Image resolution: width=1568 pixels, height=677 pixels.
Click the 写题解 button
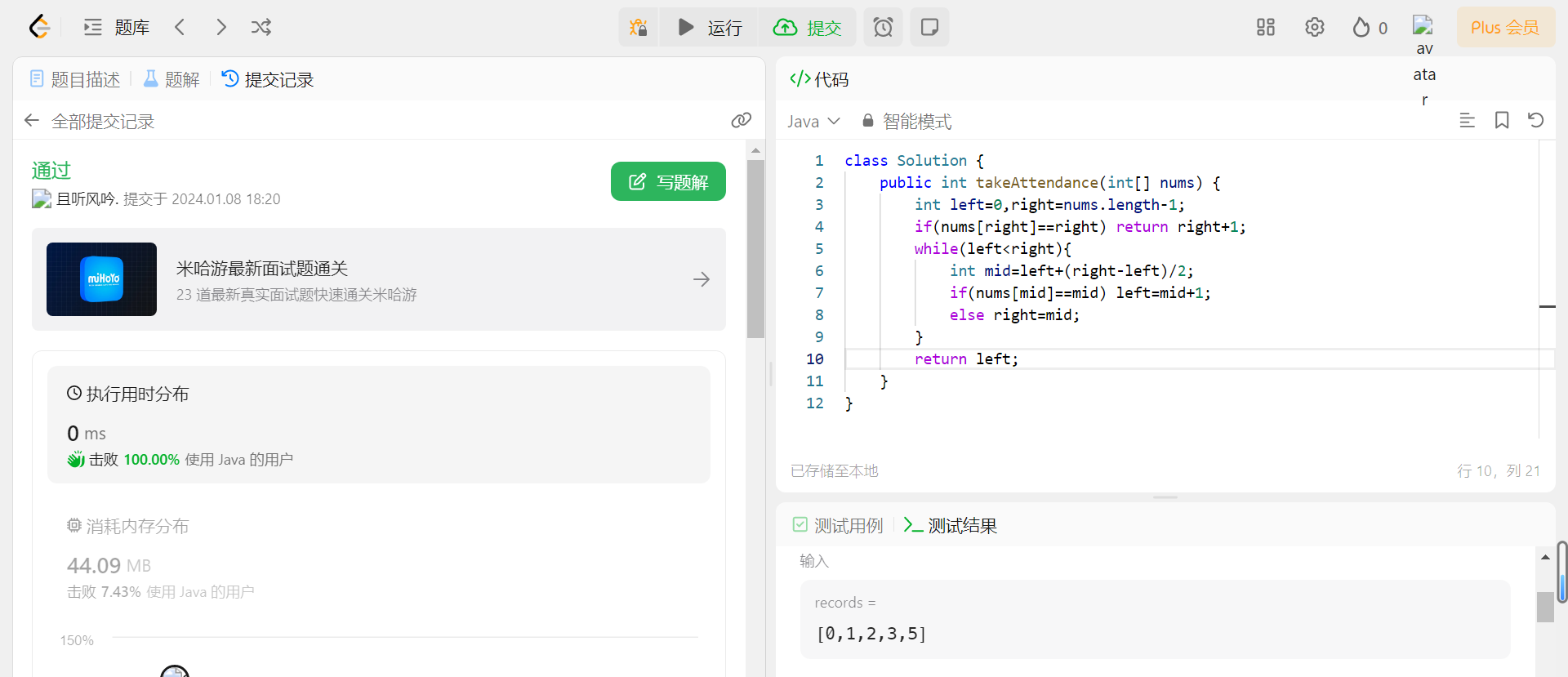coord(668,181)
